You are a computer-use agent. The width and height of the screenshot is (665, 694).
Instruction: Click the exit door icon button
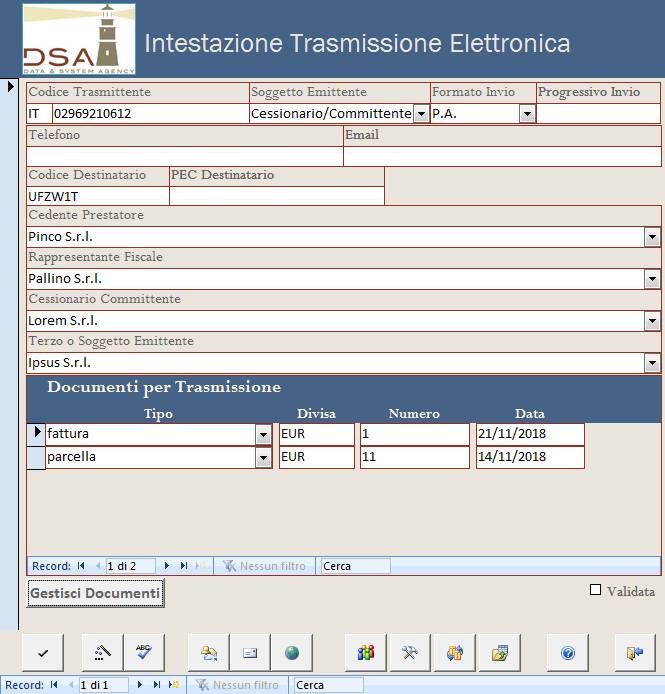coord(634,652)
